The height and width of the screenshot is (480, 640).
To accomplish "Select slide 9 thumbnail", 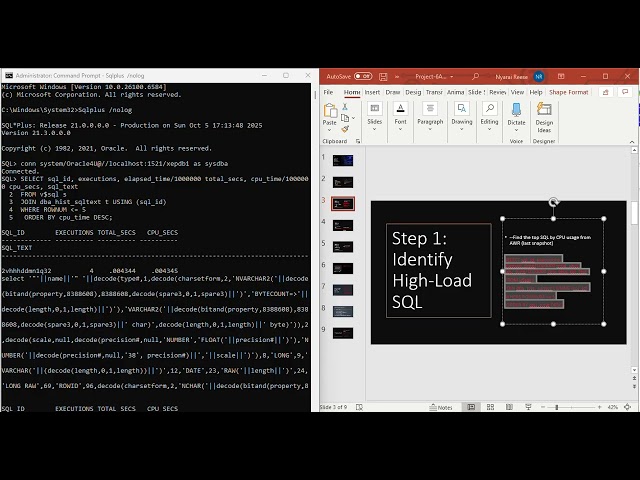I will (x=343, y=333).
